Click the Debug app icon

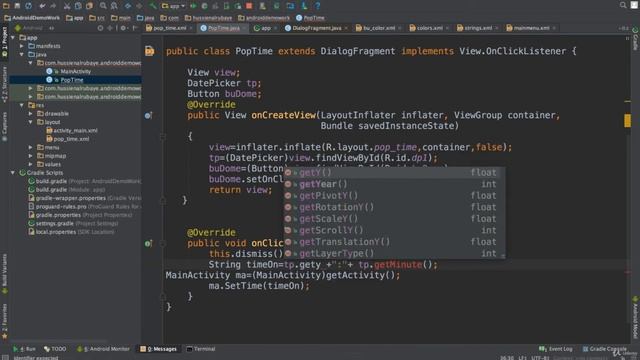pyautogui.click(x=204, y=6)
